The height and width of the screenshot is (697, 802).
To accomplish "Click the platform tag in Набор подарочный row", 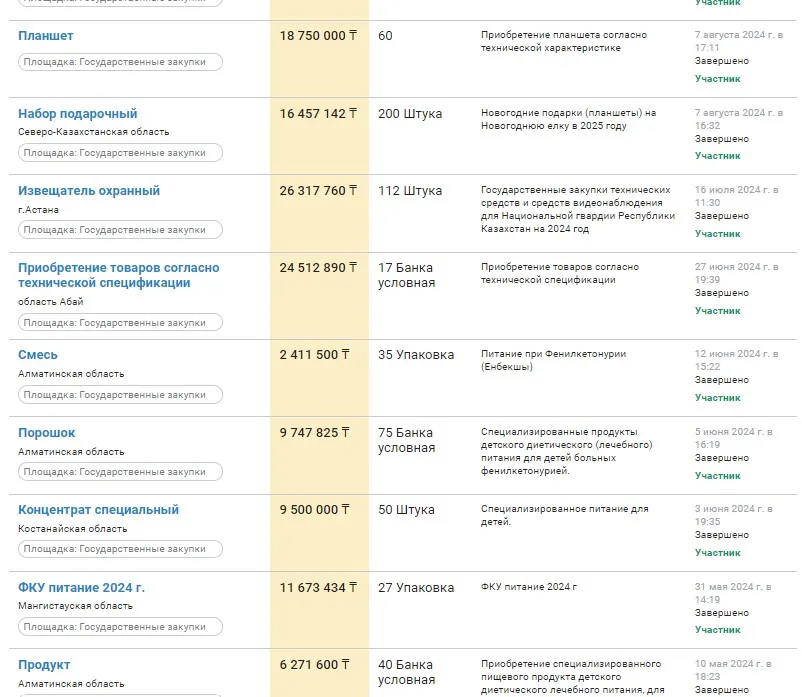I will (120, 153).
